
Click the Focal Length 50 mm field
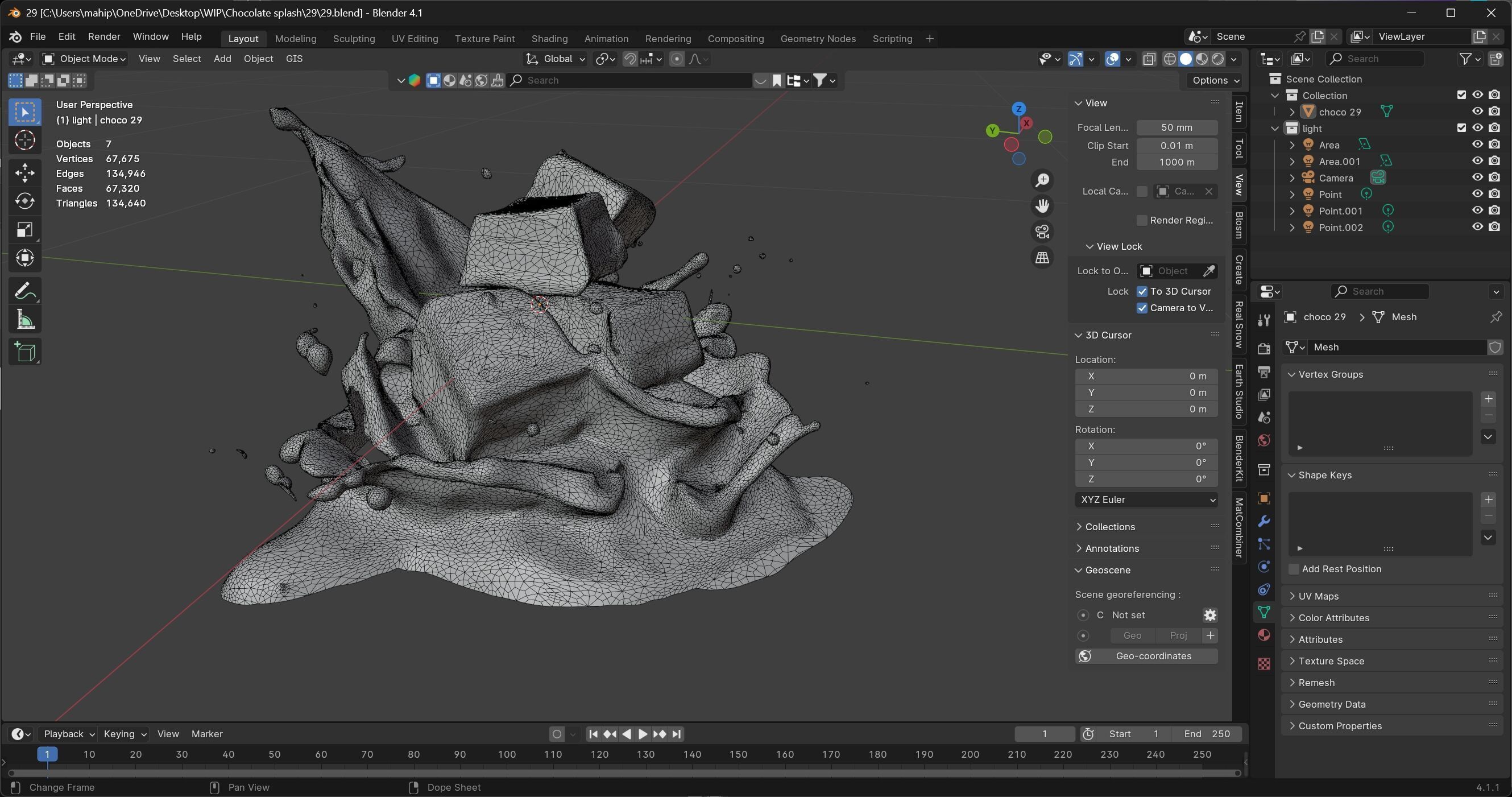pos(1176,127)
